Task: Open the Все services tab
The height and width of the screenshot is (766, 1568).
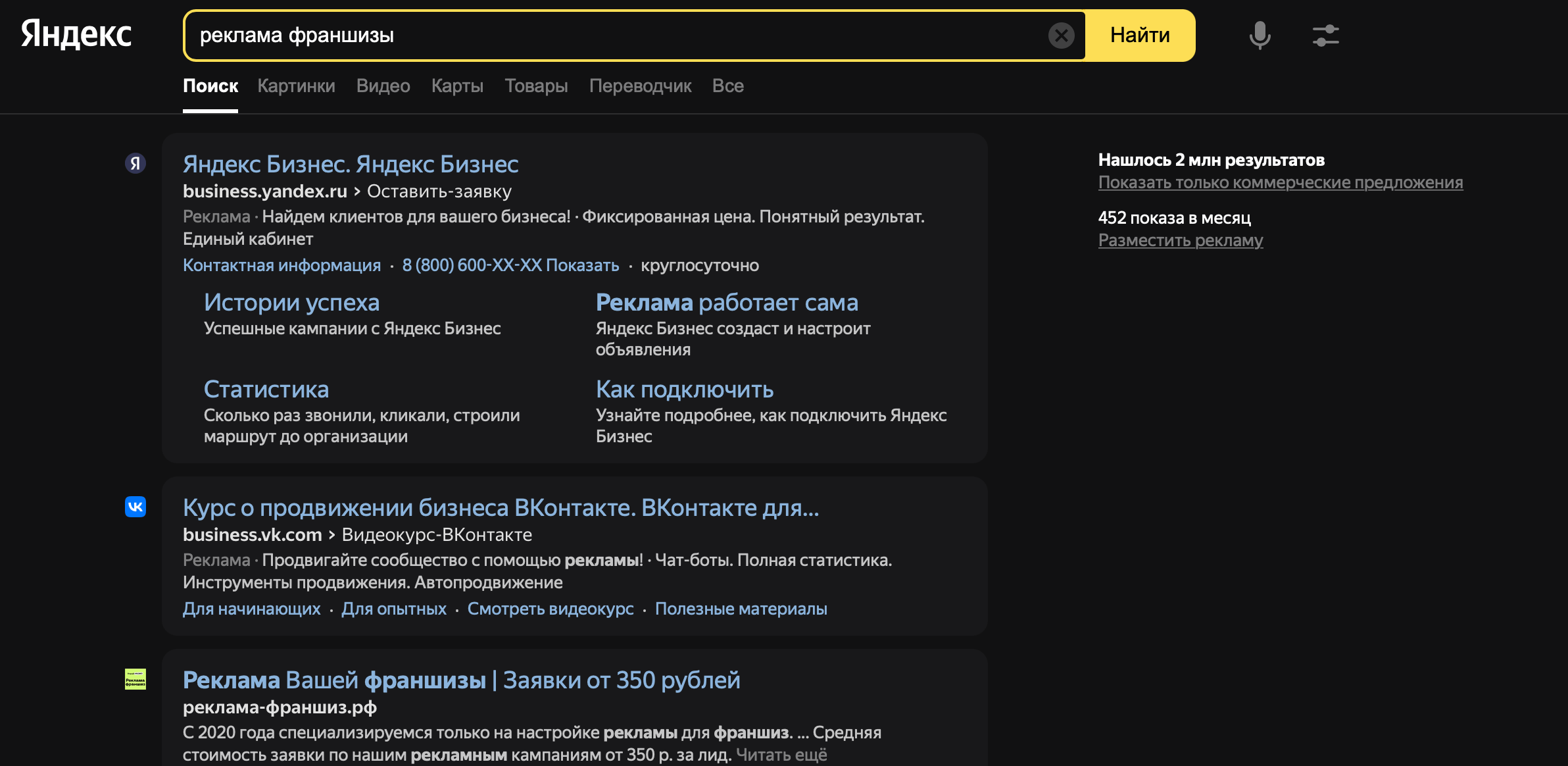Action: tap(727, 86)
